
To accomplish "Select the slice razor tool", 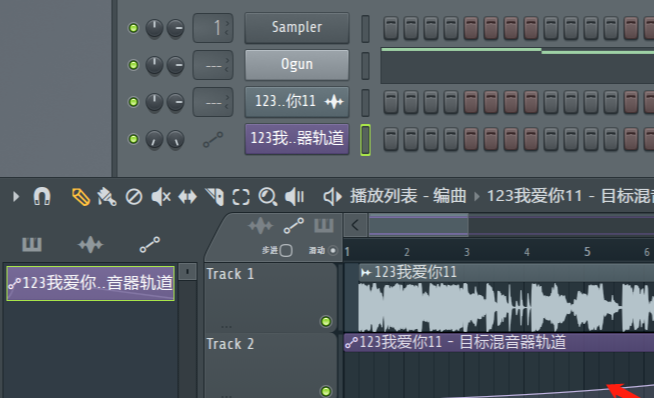I will tap(215, 197).
